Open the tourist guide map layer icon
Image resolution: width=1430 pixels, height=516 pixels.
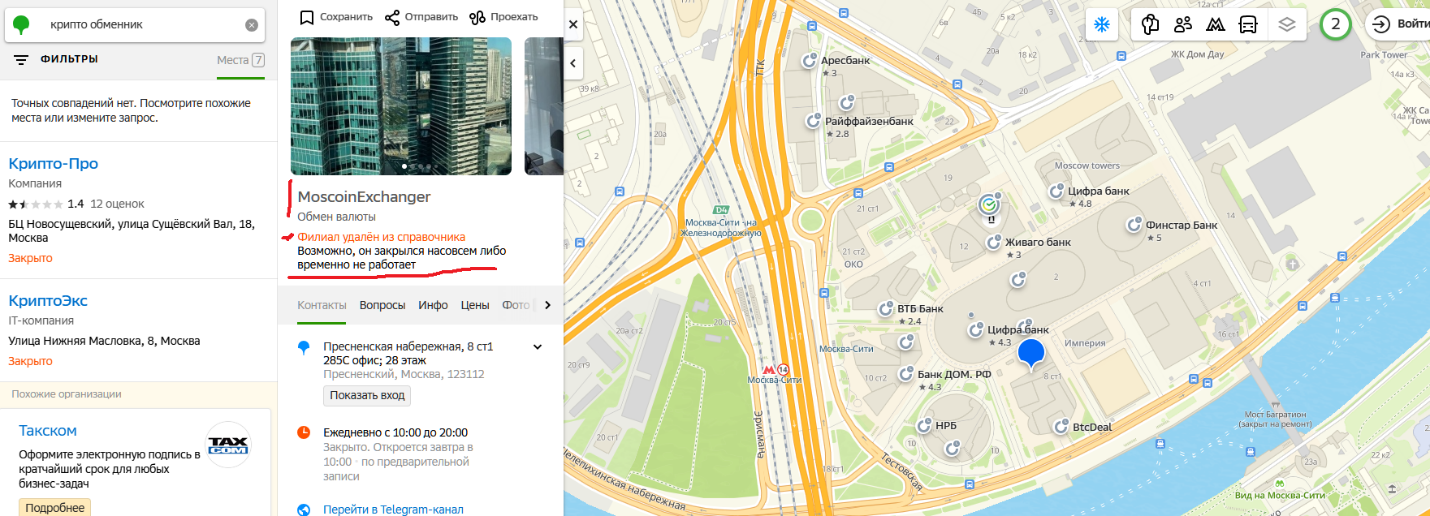1150,24
